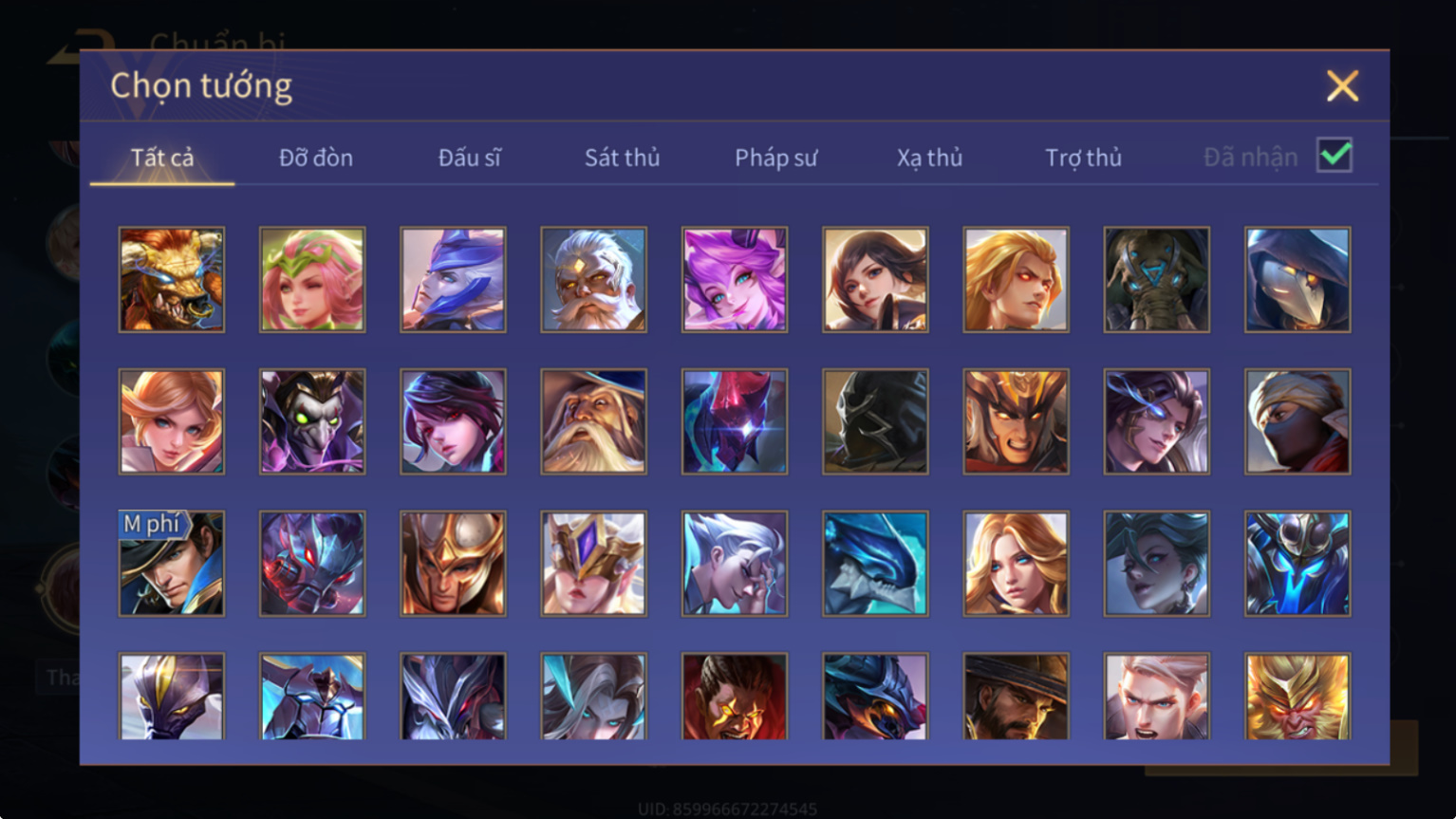Close the Chọn tướng dialog
This screenshot has height=819, width=1456.
(1342, 86)
